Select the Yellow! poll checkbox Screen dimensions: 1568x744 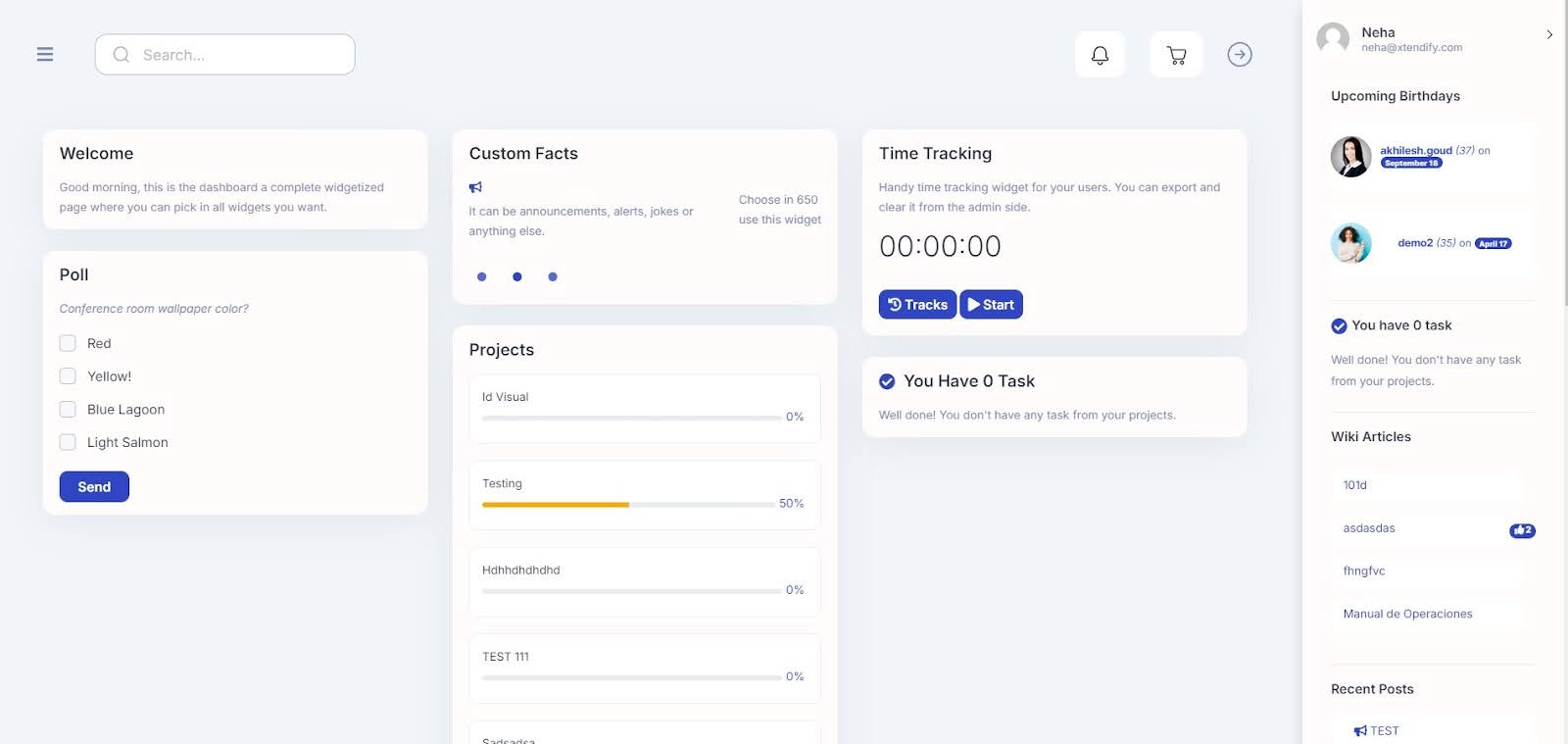pos(68,376)
